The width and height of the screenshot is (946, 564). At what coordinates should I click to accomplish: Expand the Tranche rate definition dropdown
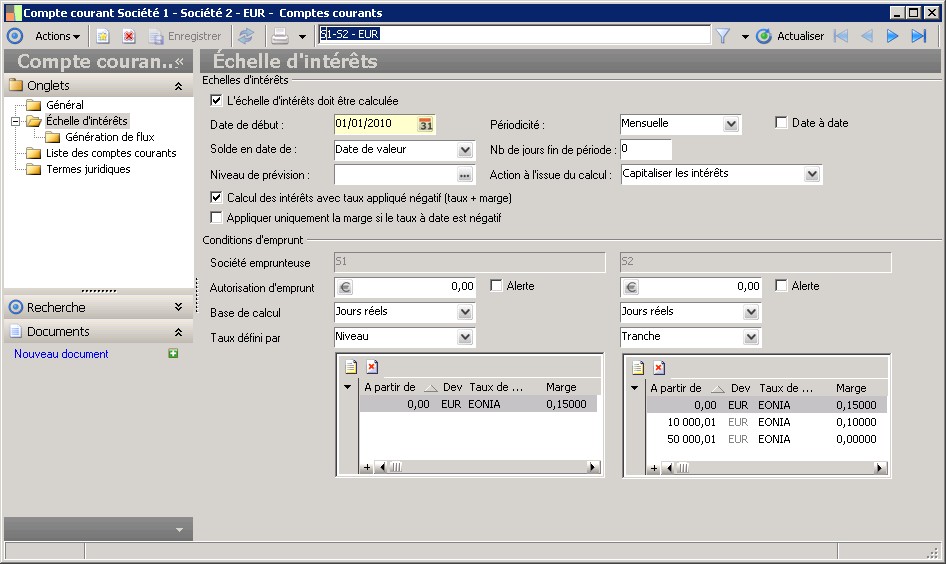[x=752, y=337]
